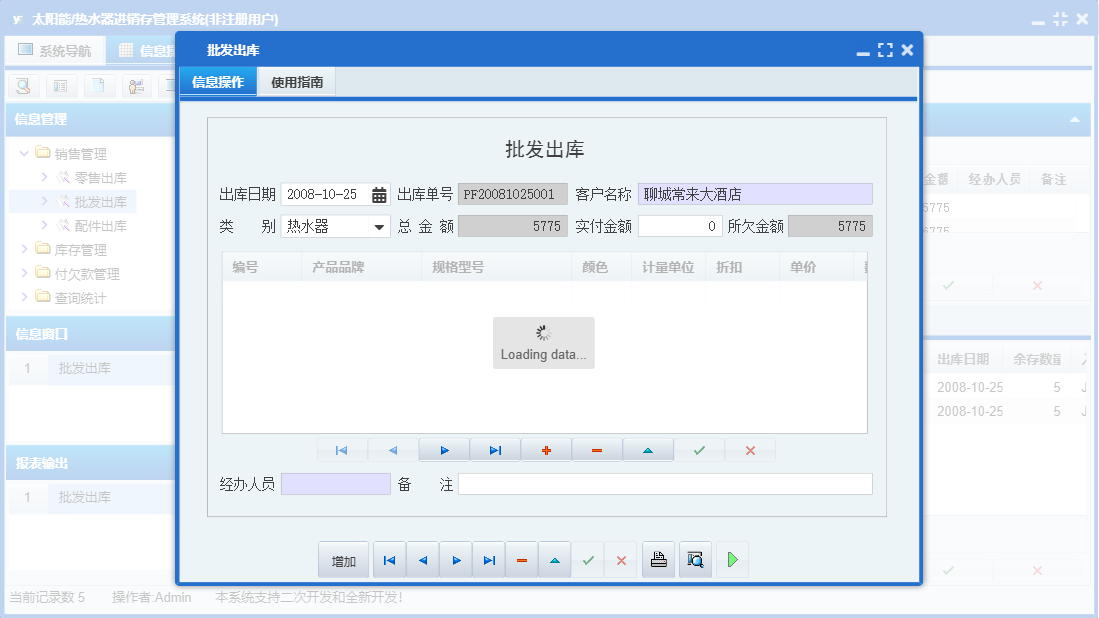Open the calendar picker beside 出库日期

pos(378,193)
